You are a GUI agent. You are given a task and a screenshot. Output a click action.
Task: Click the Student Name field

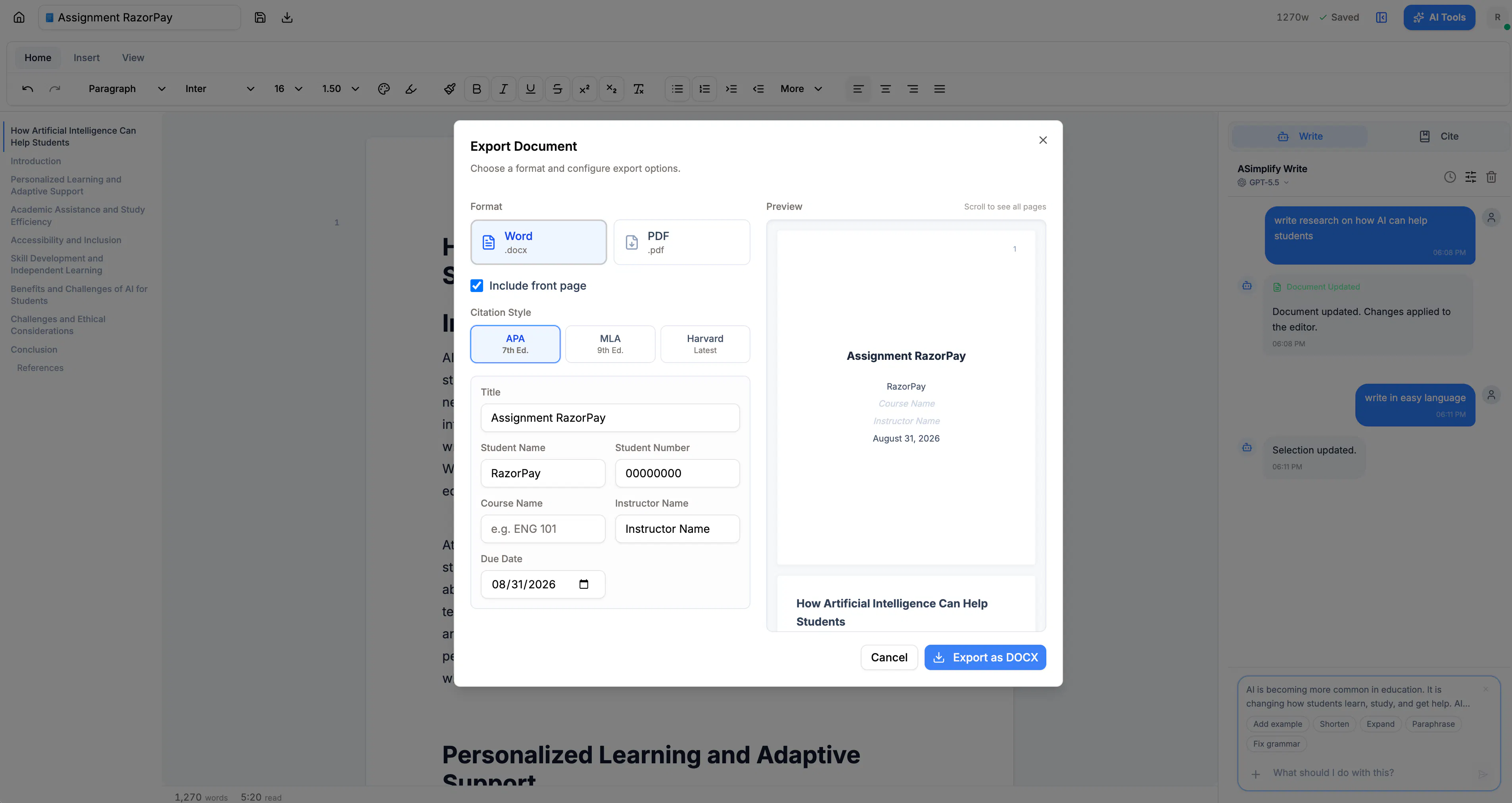542,473
